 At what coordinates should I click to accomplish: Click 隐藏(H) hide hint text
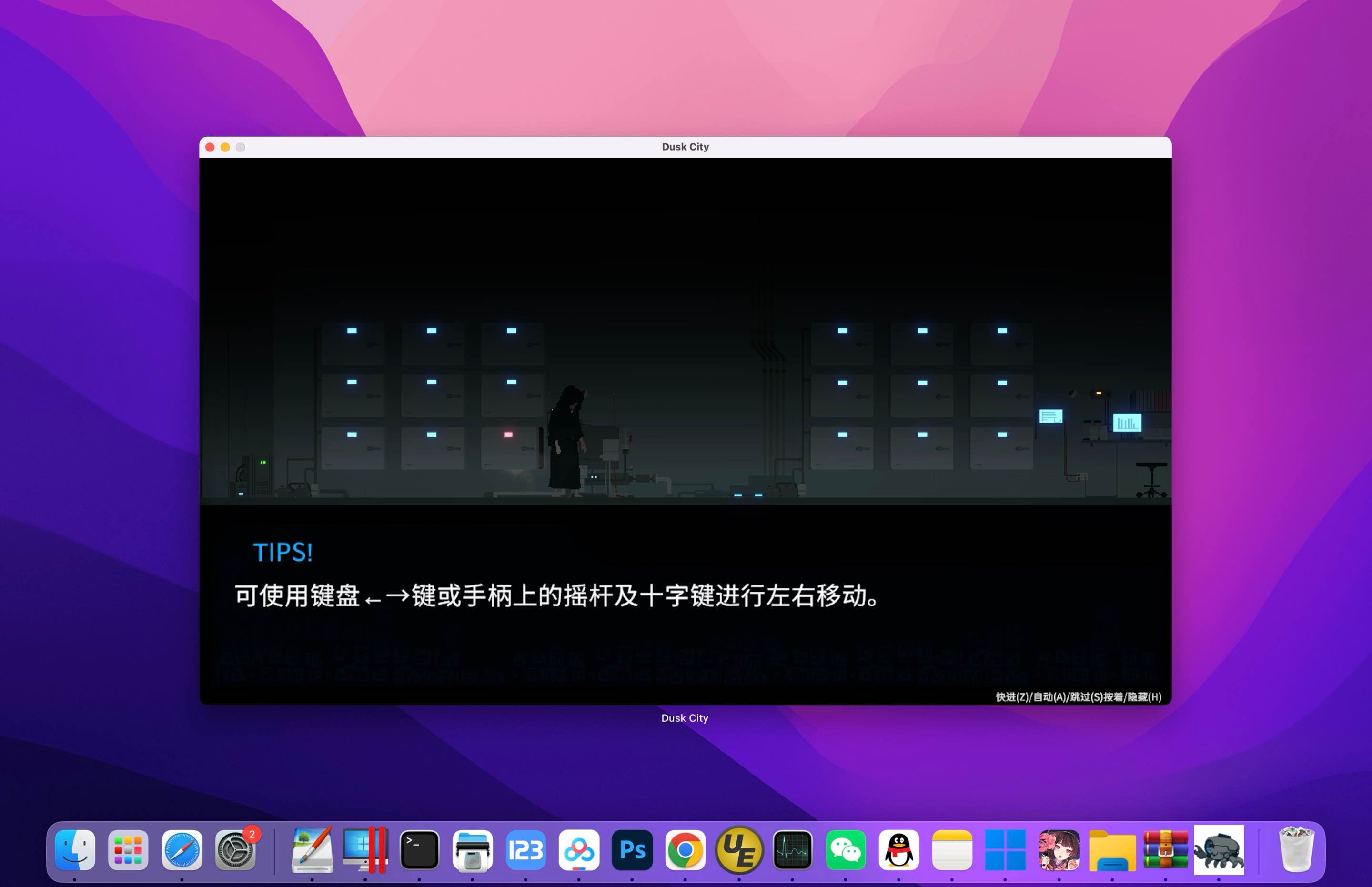point(1144,697)
